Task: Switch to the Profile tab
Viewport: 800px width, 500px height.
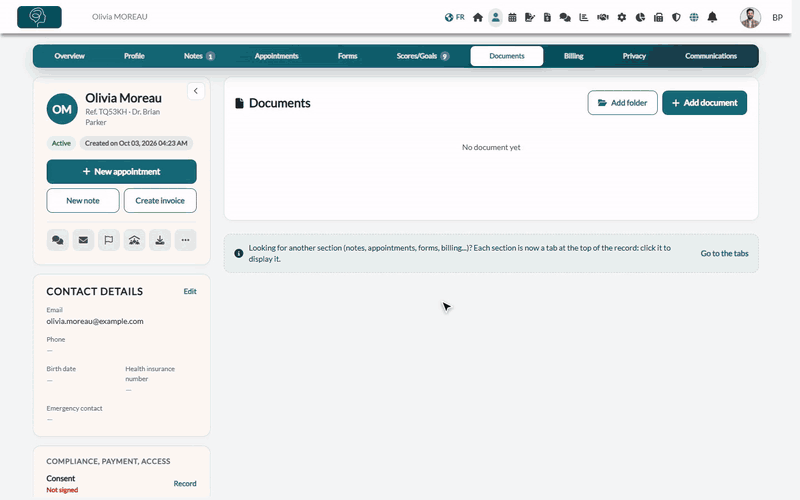Action: (134, 56)
